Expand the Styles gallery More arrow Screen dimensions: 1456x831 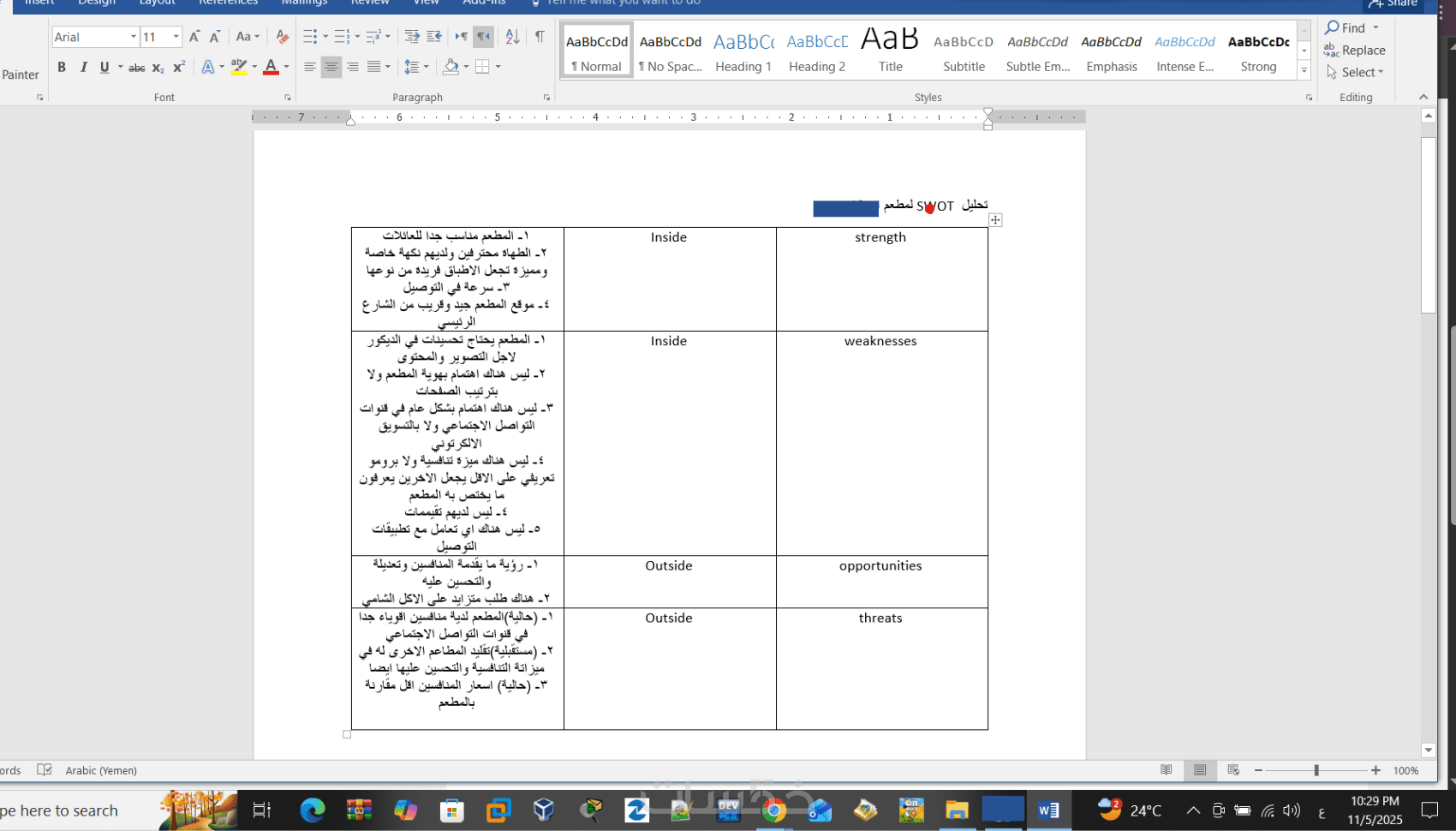[x=1304, y=71]
